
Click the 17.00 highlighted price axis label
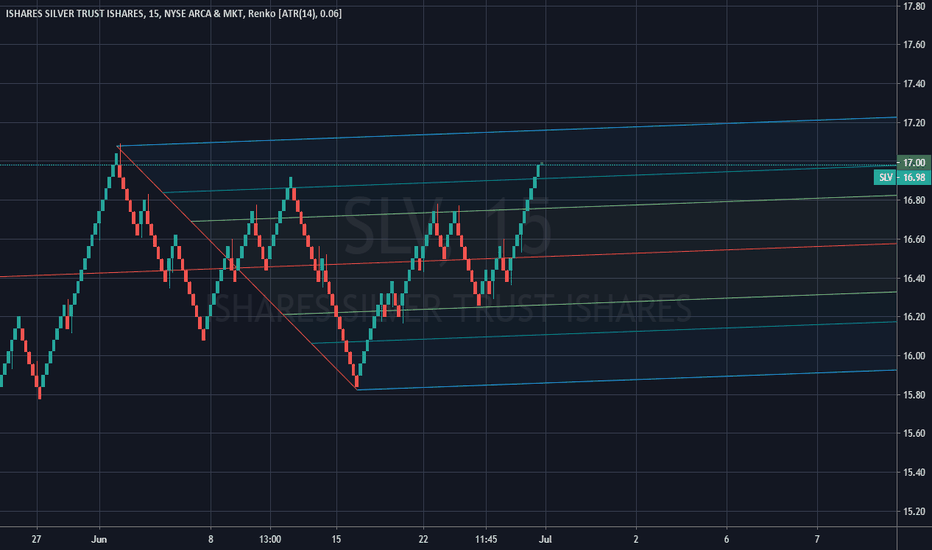tap(914, 162)
